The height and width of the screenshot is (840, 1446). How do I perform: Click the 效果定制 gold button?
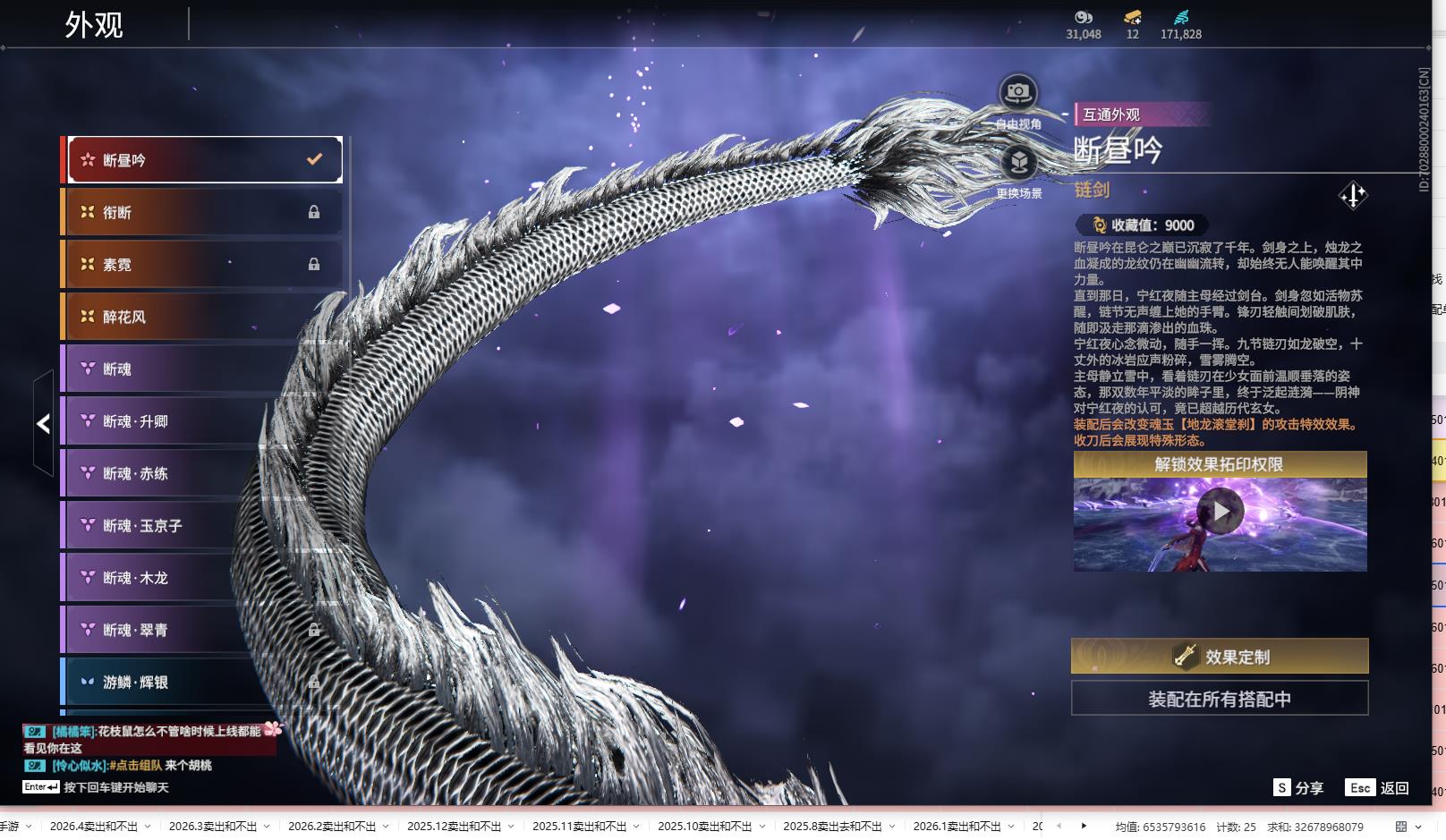click(1219, 657)
